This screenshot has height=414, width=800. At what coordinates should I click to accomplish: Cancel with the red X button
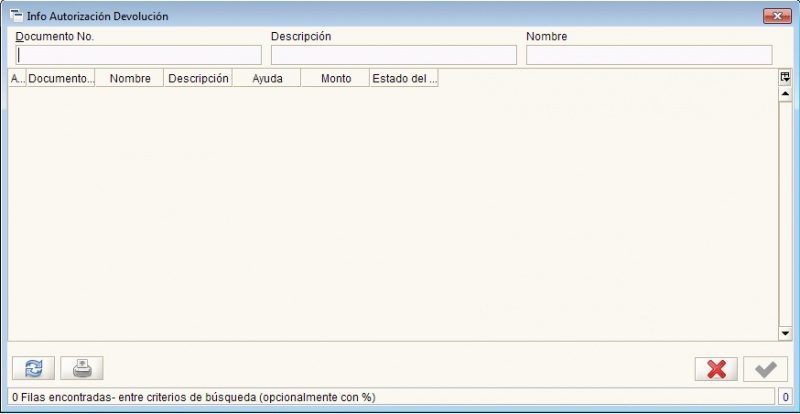click(x=716, y=369)
